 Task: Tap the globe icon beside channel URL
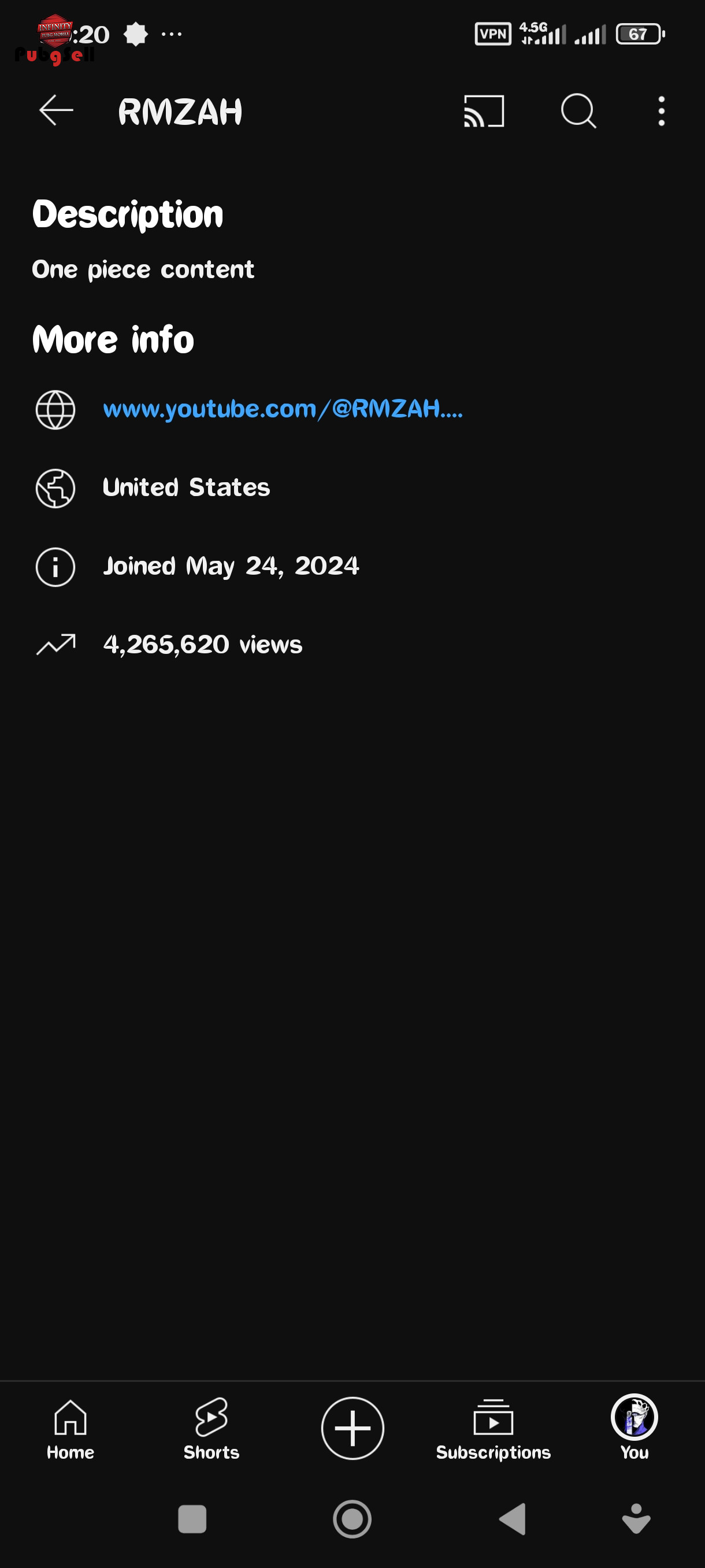[55, 410]
